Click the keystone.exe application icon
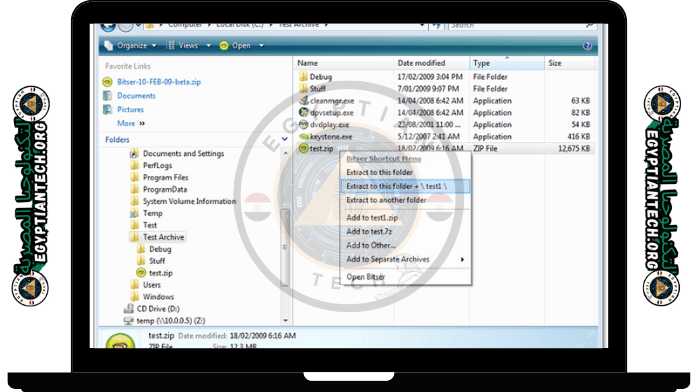Viewport: 698px width, 392px height. tap(304, 137)
